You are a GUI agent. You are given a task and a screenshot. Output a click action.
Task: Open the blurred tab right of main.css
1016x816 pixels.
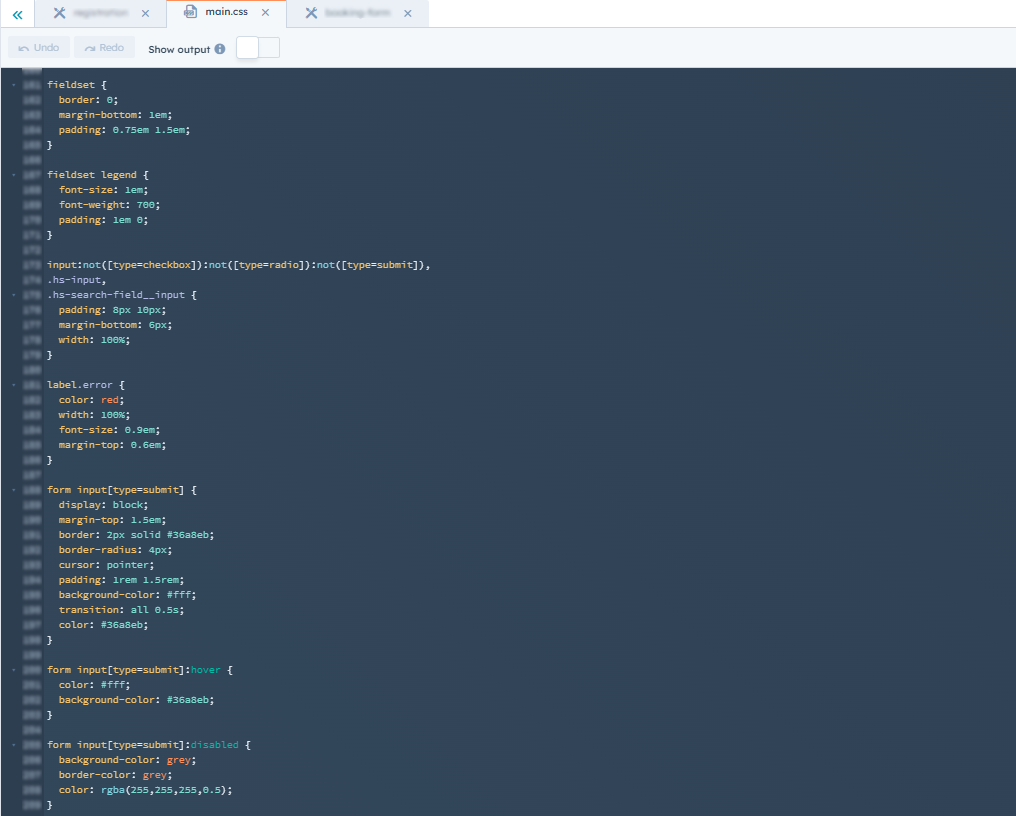357,14
